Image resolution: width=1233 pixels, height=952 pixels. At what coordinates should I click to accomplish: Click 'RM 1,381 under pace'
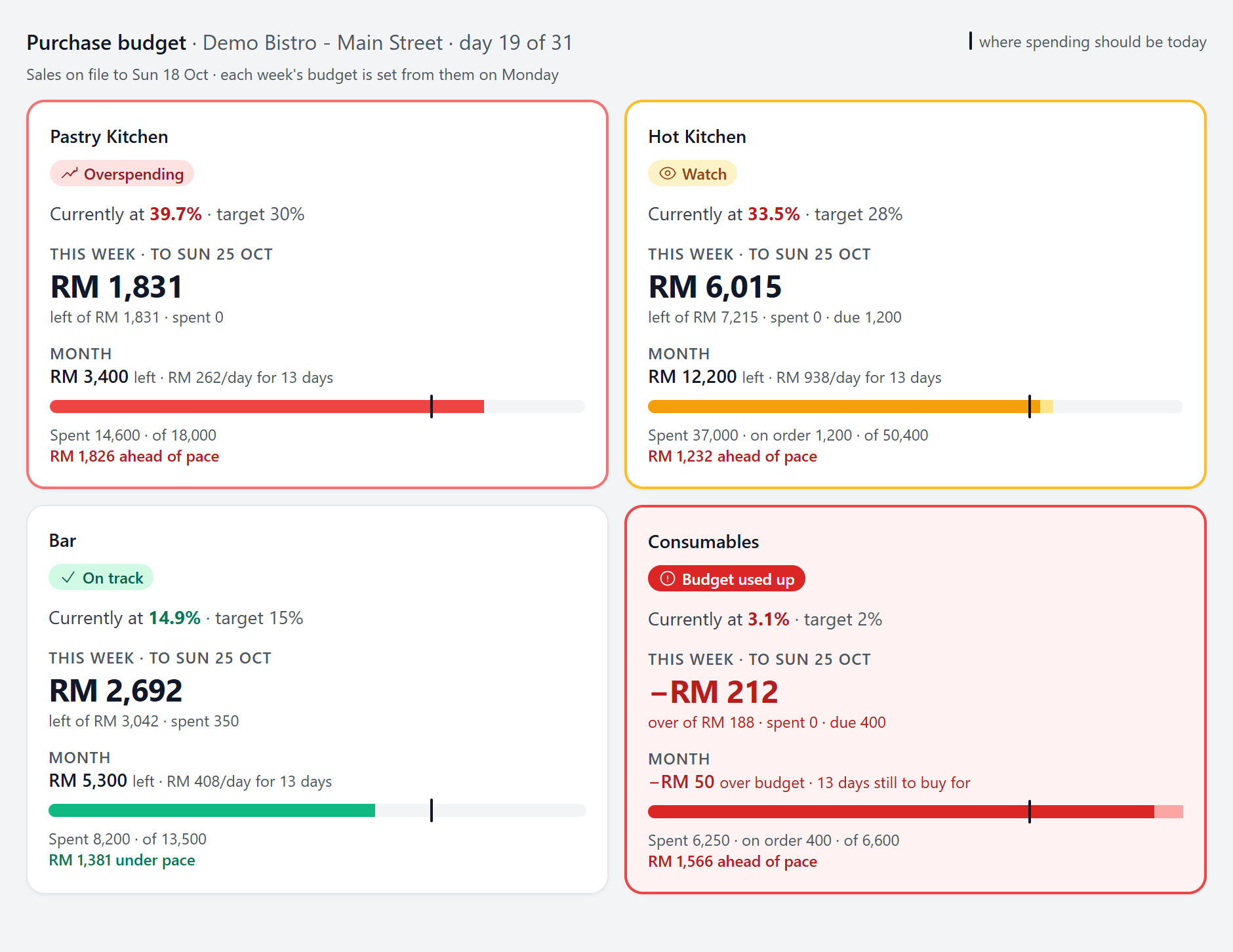pyautogui.click(x=122, y=860)
